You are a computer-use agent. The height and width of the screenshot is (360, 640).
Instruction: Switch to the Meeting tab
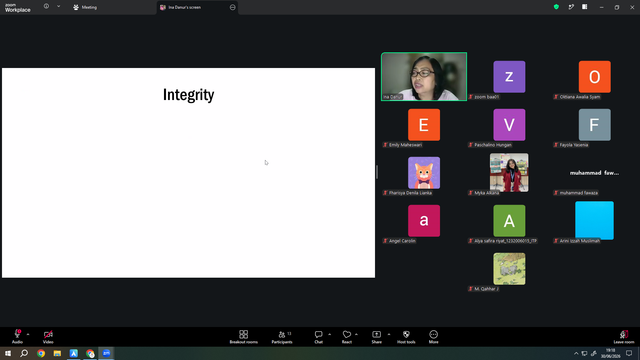point(85,7)
